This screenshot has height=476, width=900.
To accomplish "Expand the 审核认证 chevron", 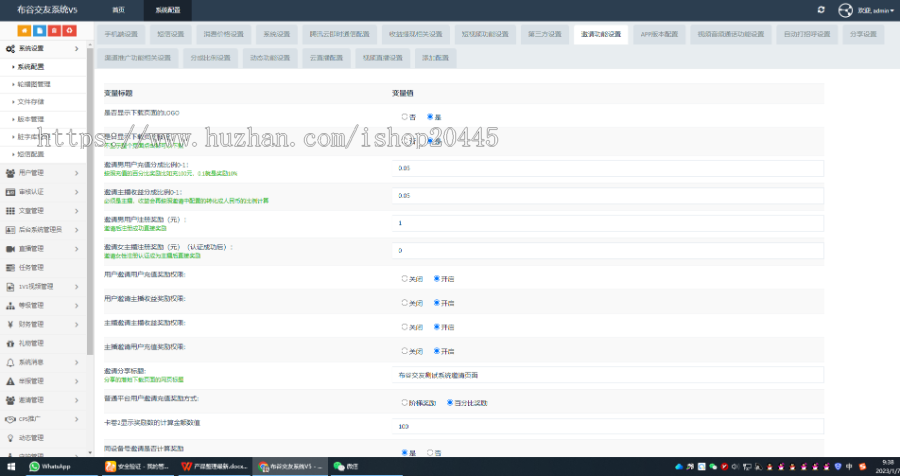I will [x=77, y=192].
